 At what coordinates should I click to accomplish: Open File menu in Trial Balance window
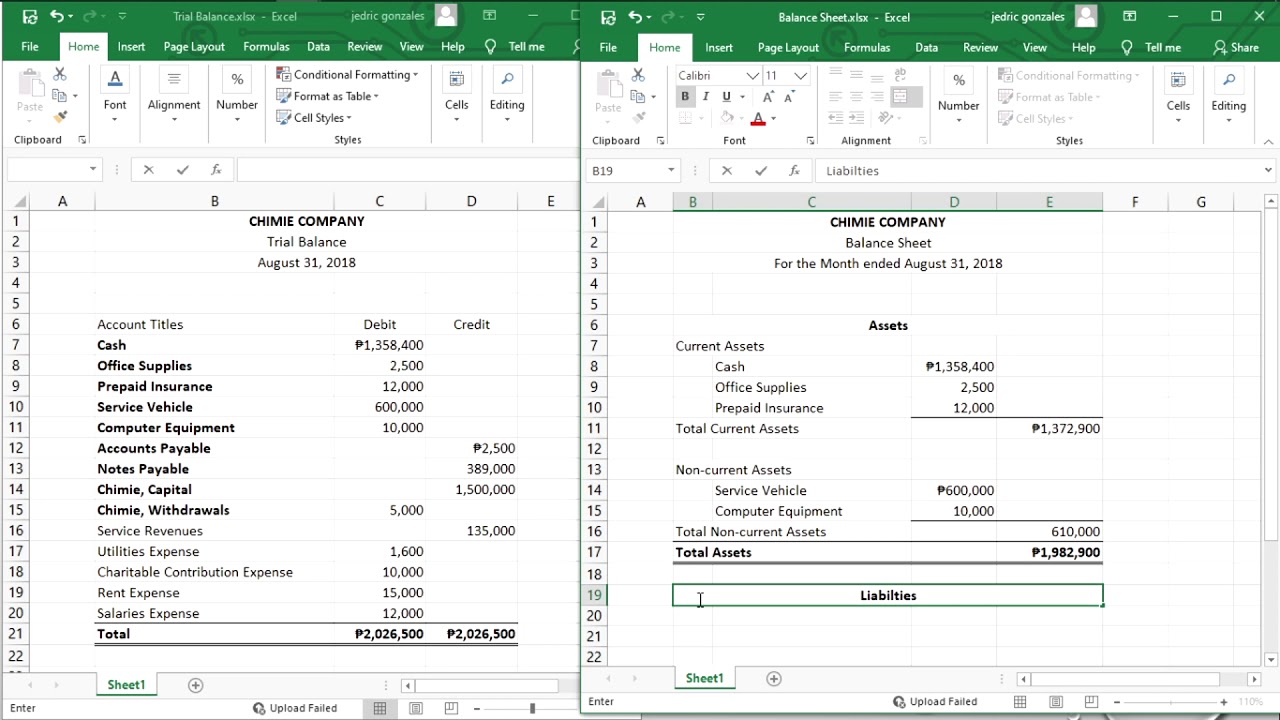point(30,46)
